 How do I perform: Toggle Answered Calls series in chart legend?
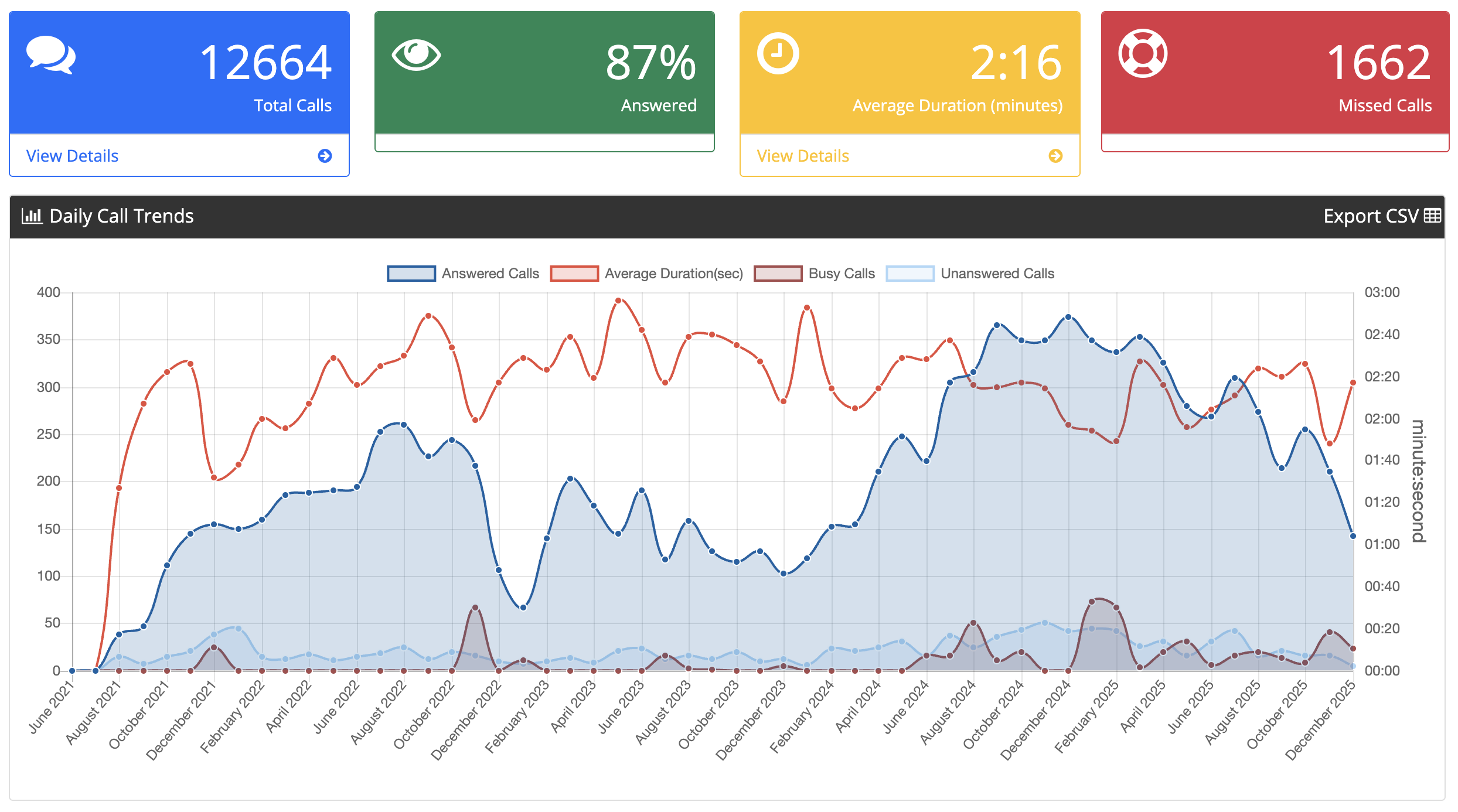click(490, 274)
